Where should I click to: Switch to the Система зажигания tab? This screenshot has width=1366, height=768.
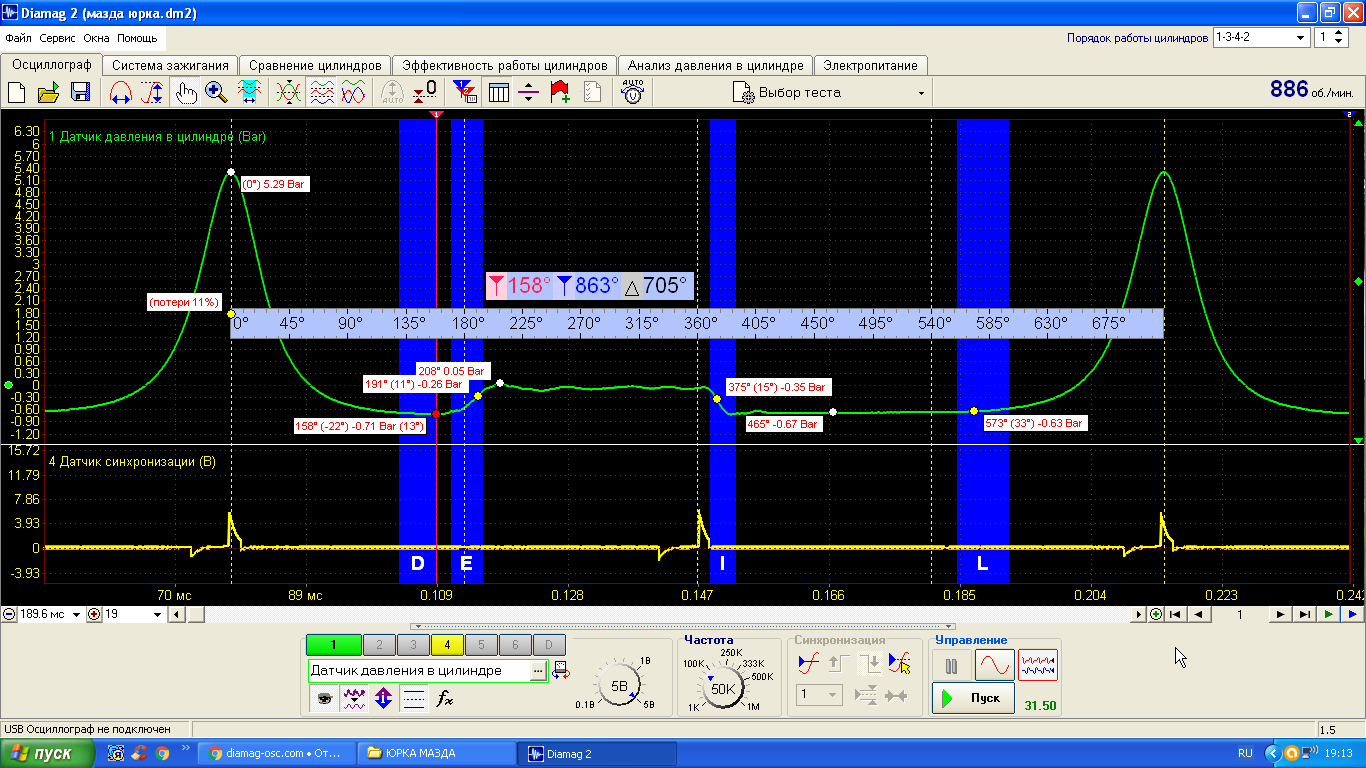click(x=170, y=65)
